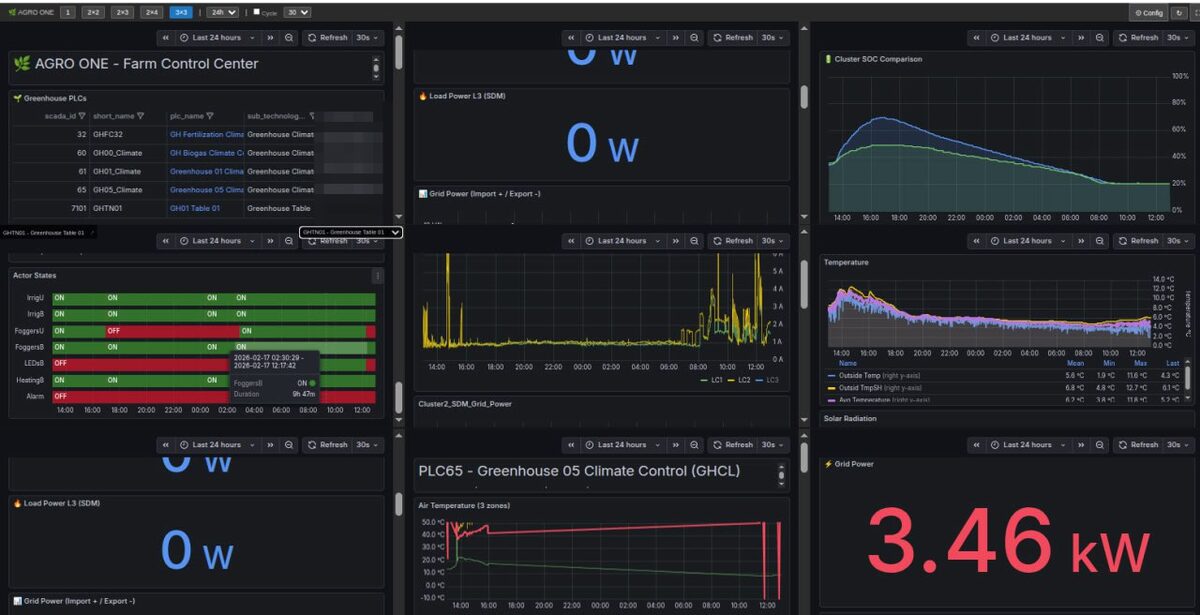Step time range back above Cluster SOC Comparison

click(976, 38)
